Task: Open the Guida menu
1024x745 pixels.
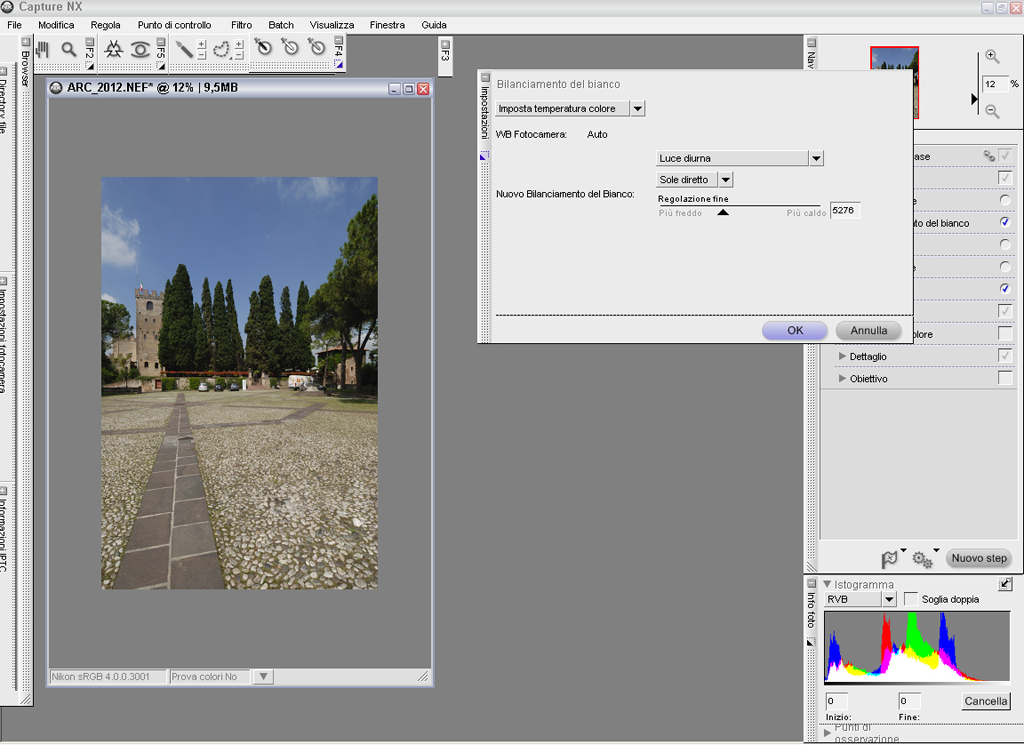Action: tap(434, 25)
